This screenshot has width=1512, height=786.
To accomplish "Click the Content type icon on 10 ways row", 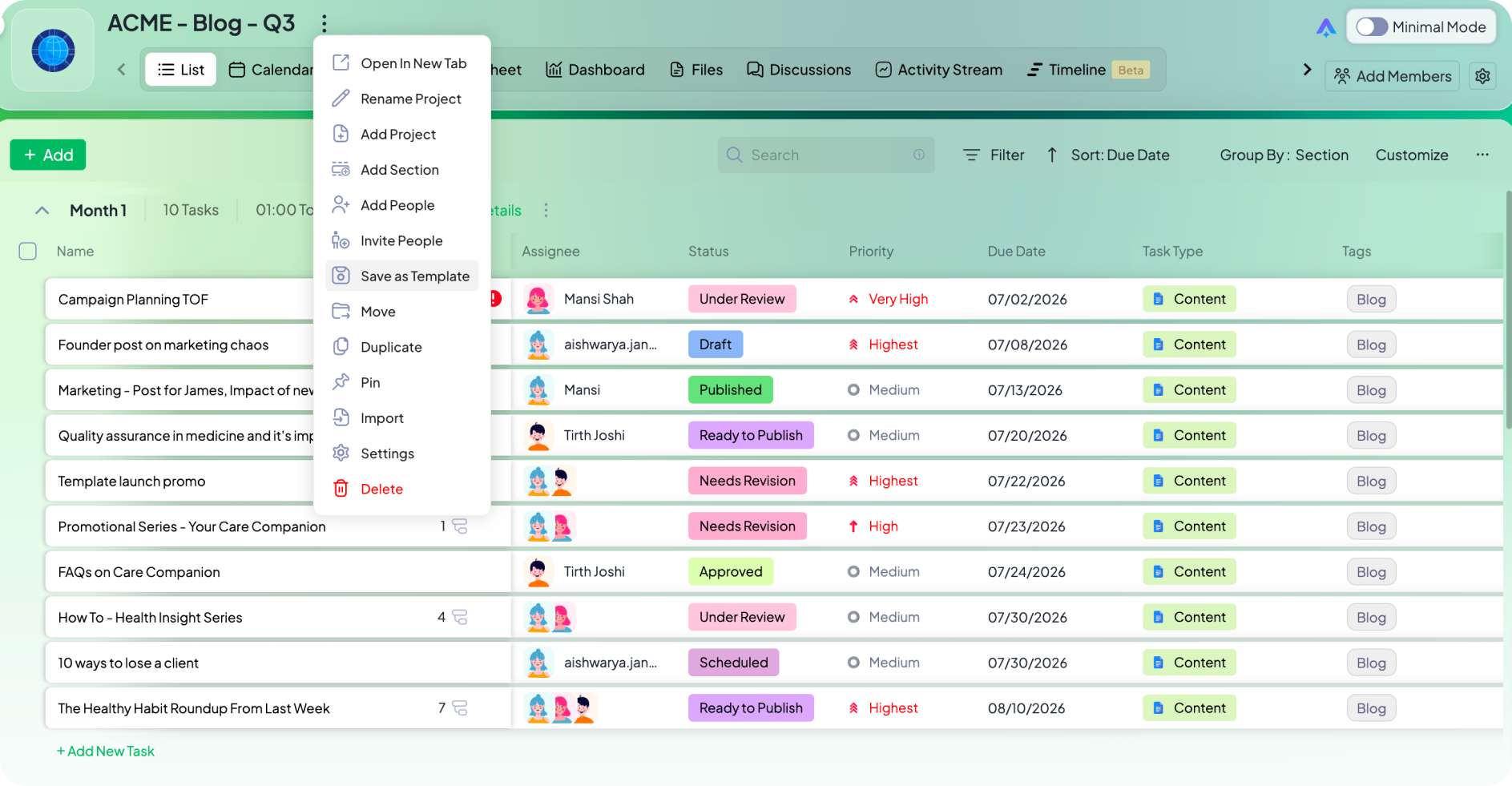I will pos(1158,663).
